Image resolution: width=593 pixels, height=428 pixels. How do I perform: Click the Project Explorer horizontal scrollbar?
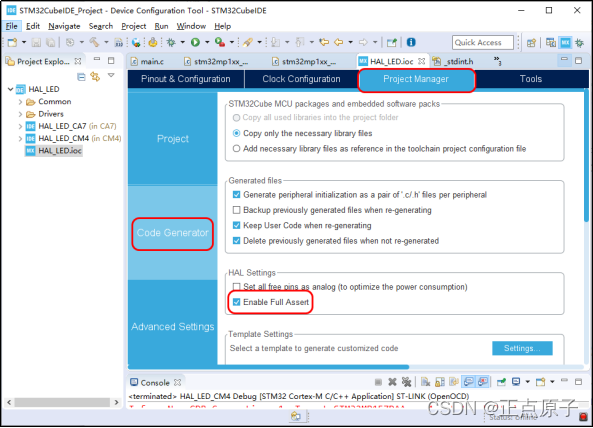[x=62, y=402]
